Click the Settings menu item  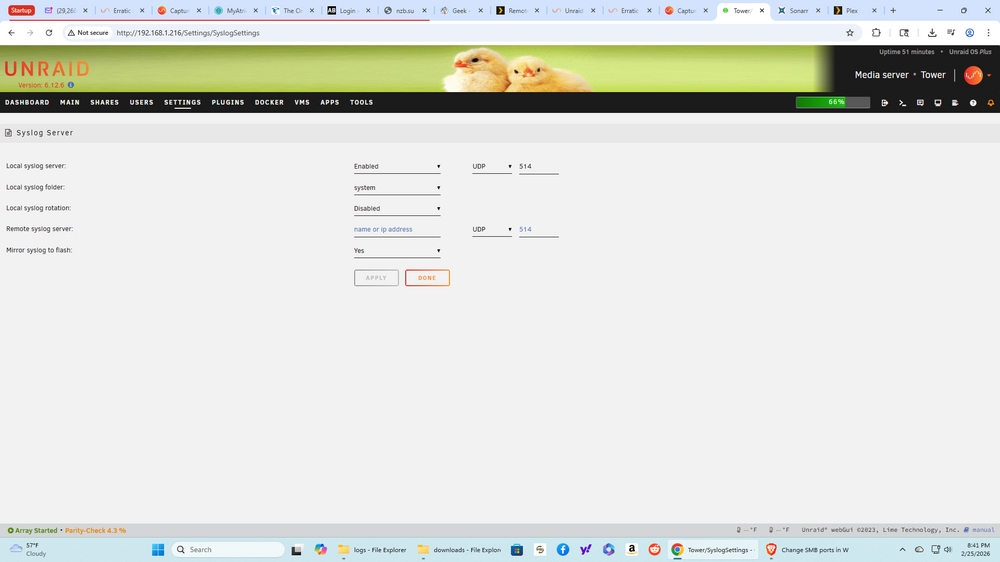pos(182,102)
